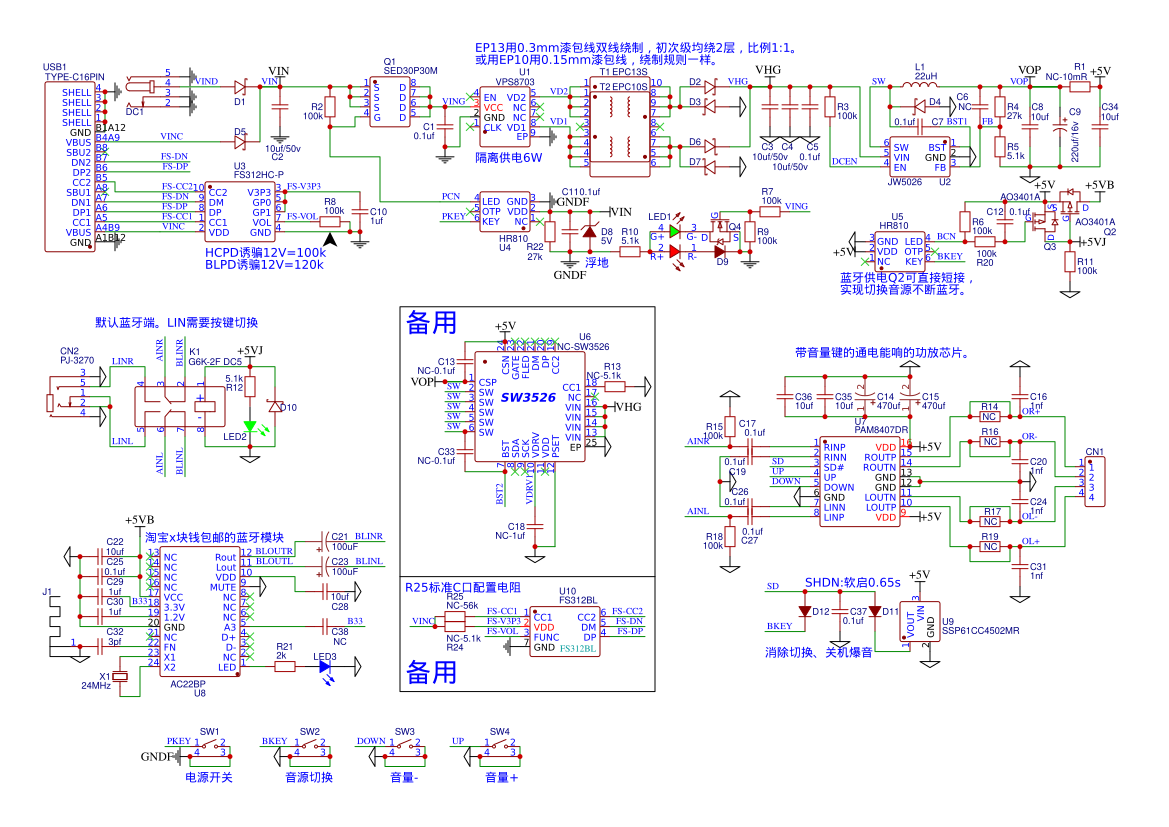Select the SSP61CC4502MR part label

coord(980,631)
